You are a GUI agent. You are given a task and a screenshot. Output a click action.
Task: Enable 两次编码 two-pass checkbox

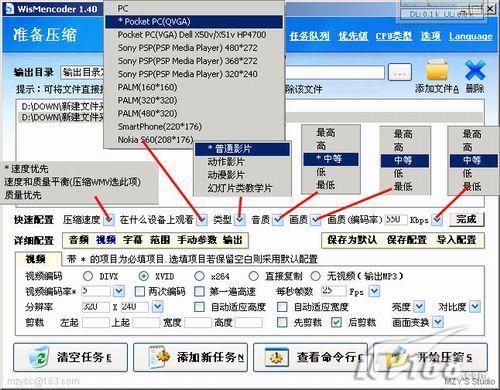coord(139,291)
